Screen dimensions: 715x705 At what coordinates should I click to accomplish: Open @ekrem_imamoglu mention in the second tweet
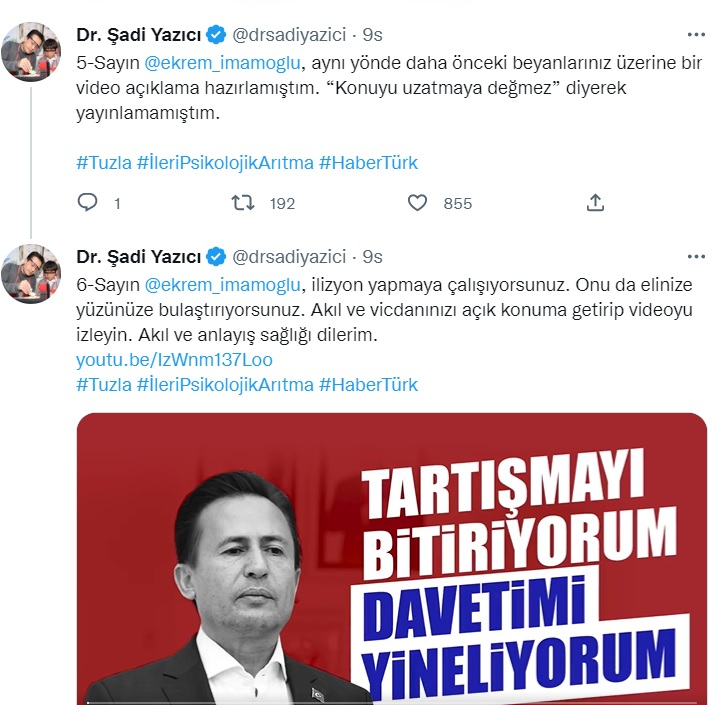[x=223, y=285]
